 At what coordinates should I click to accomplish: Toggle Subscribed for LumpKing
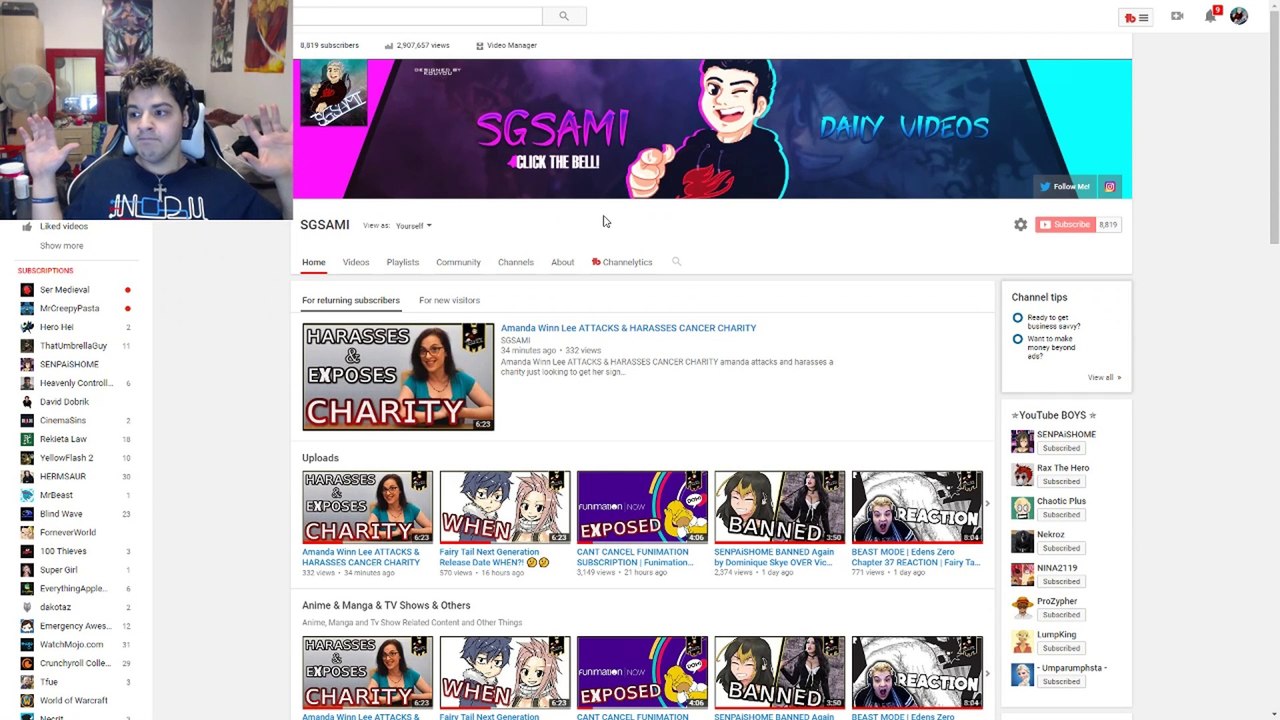1061,648
